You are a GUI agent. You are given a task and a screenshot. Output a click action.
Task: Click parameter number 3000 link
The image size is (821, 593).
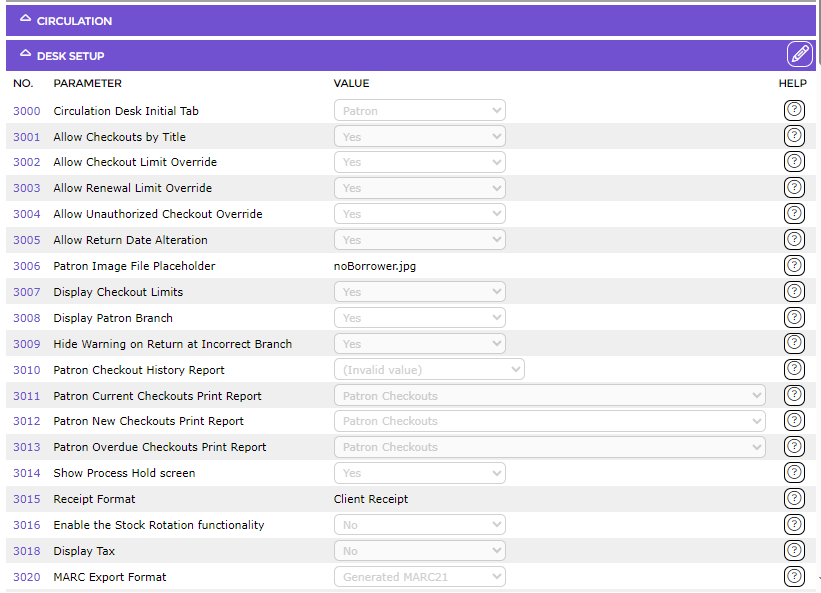click(27, 111)
